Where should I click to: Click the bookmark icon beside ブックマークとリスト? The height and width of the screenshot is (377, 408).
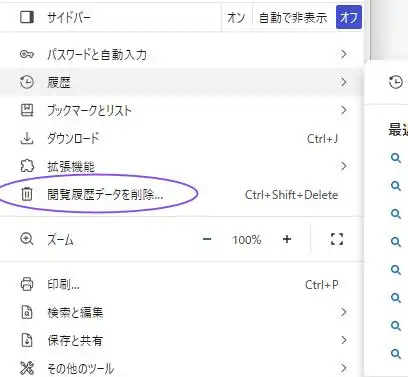click(x=27, y=110)
